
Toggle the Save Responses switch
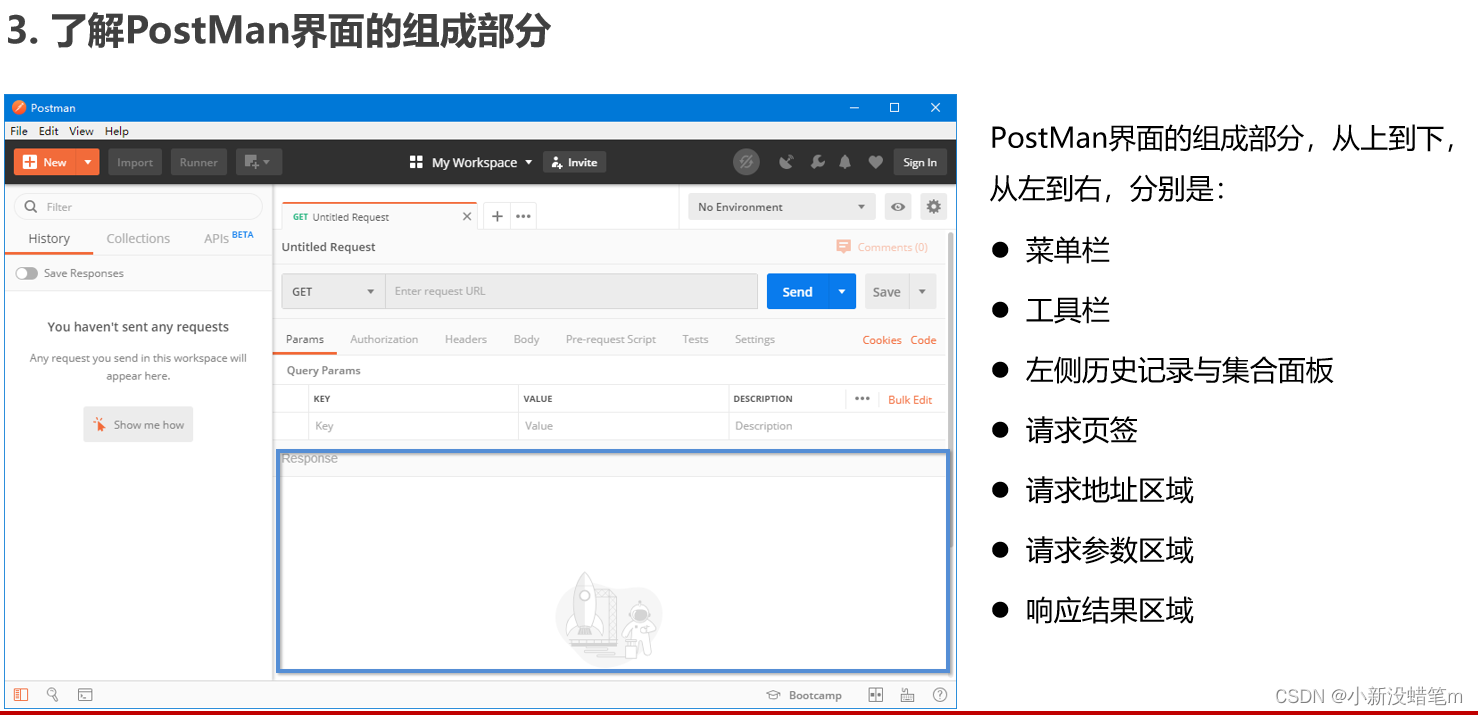click(27, 273)
